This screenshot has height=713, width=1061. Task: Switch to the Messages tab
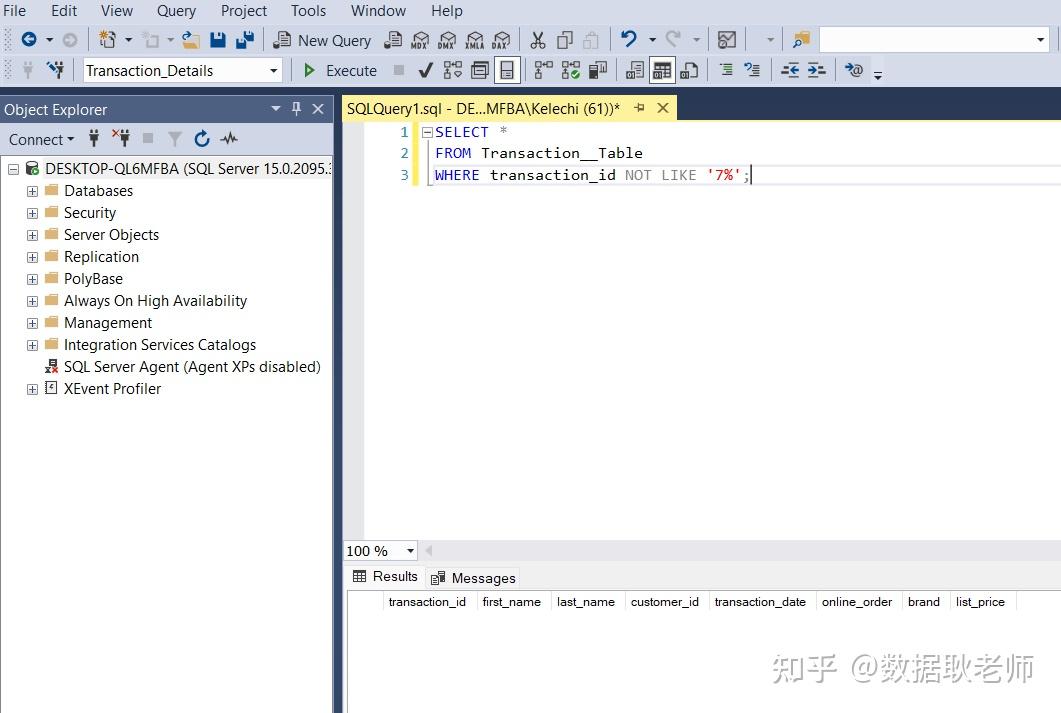click(482, 578)
